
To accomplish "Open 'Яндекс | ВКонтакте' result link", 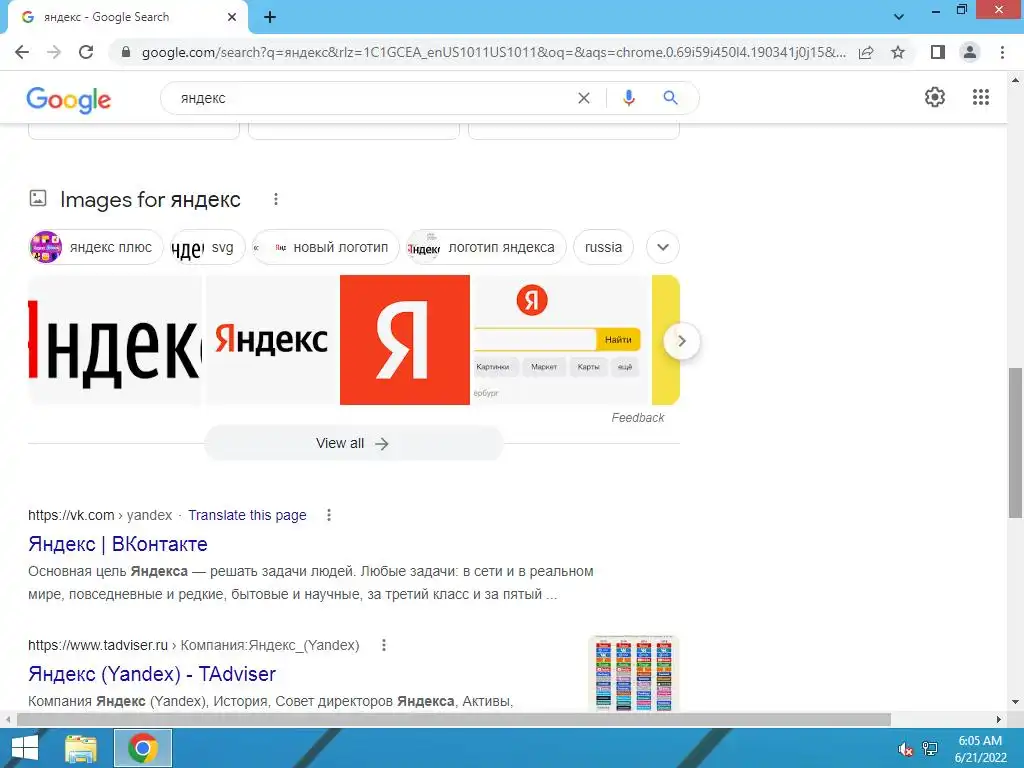I will click(x=118, y=544).
